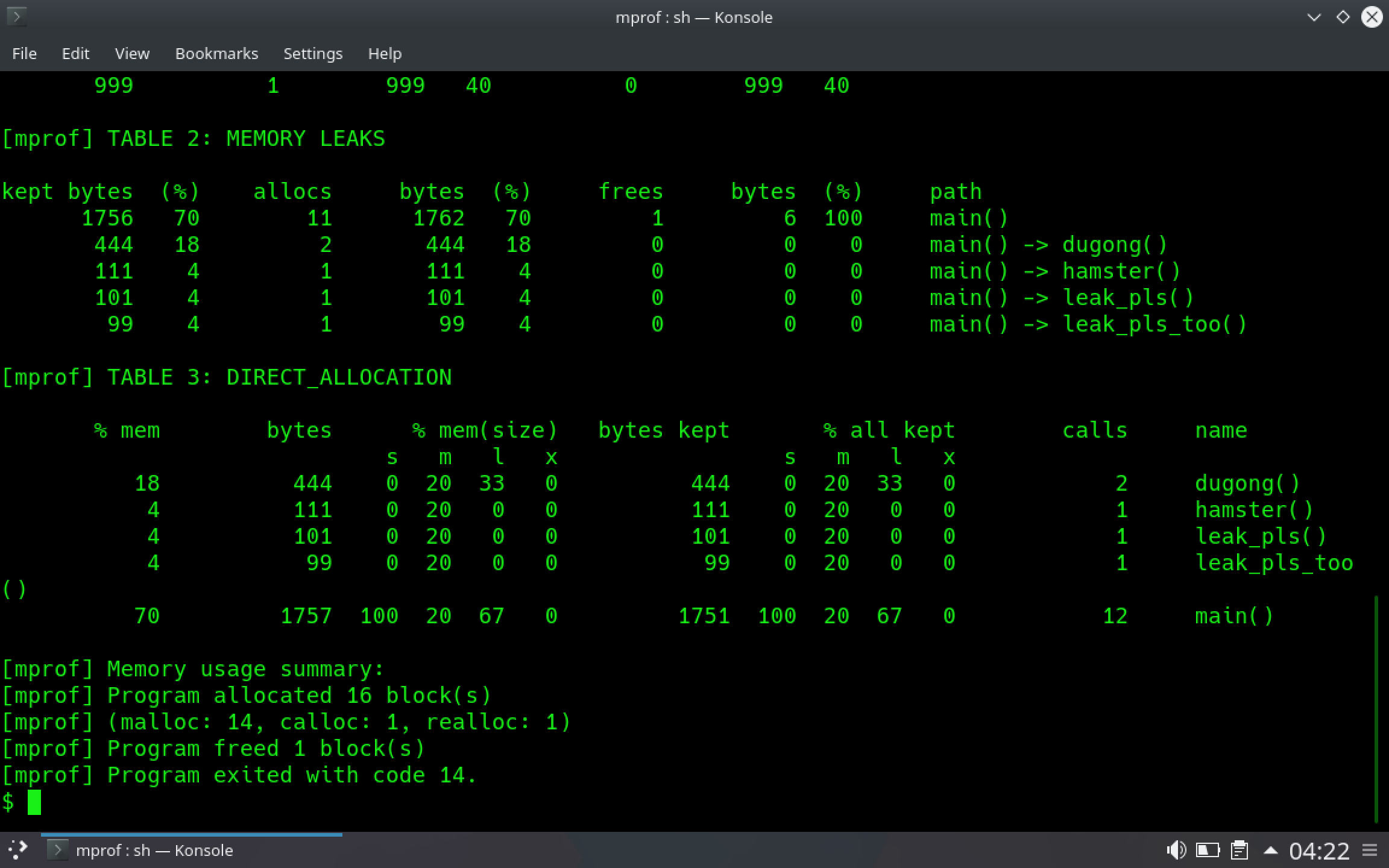Open the panel settings hamburger icon
The width and height of the screenshot is (1389, 868).
coord(1370,851)
